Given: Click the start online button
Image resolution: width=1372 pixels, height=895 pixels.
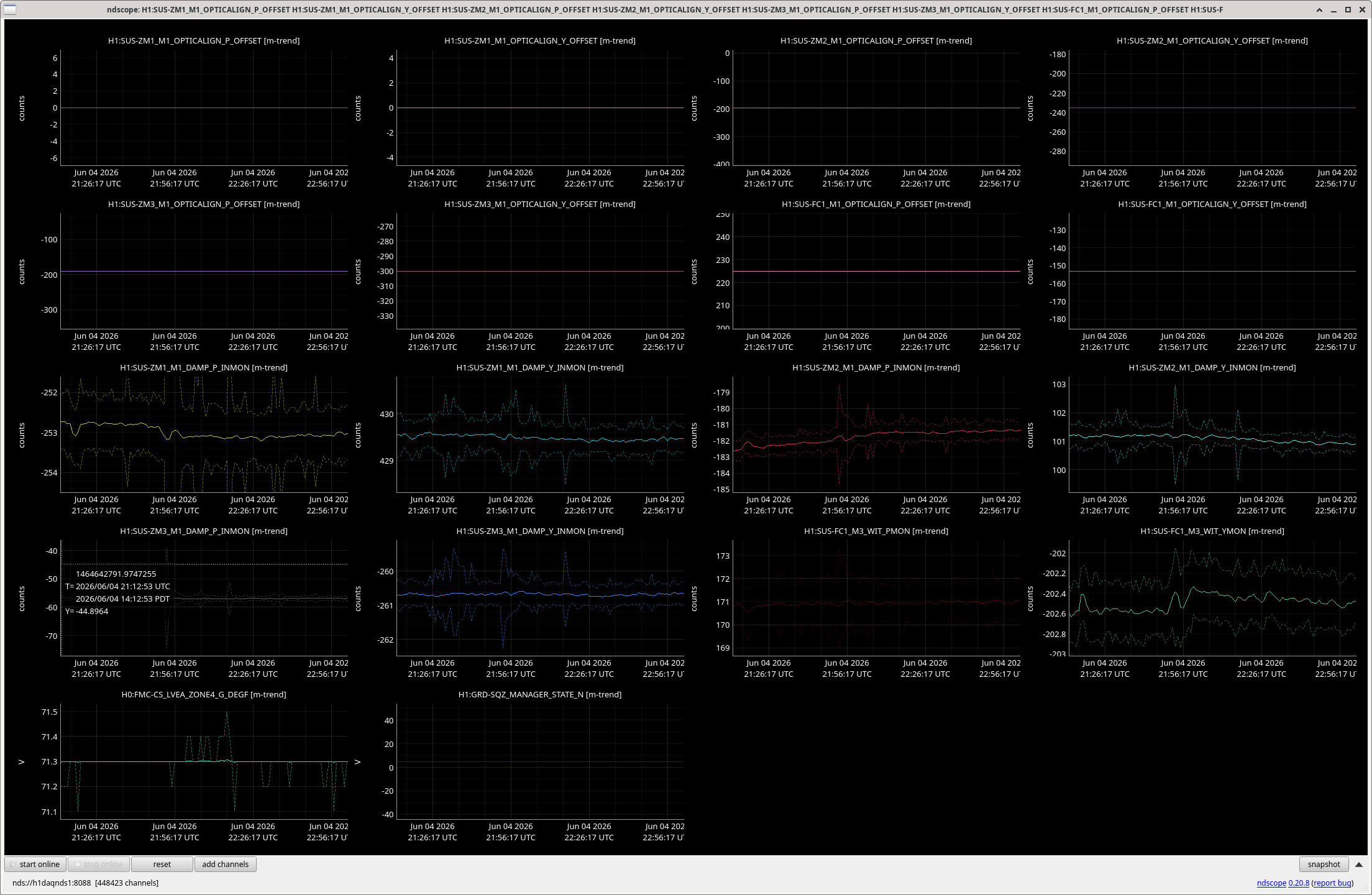Looking at the screenshot, I should pyautogui.click(x=36, y=864).
